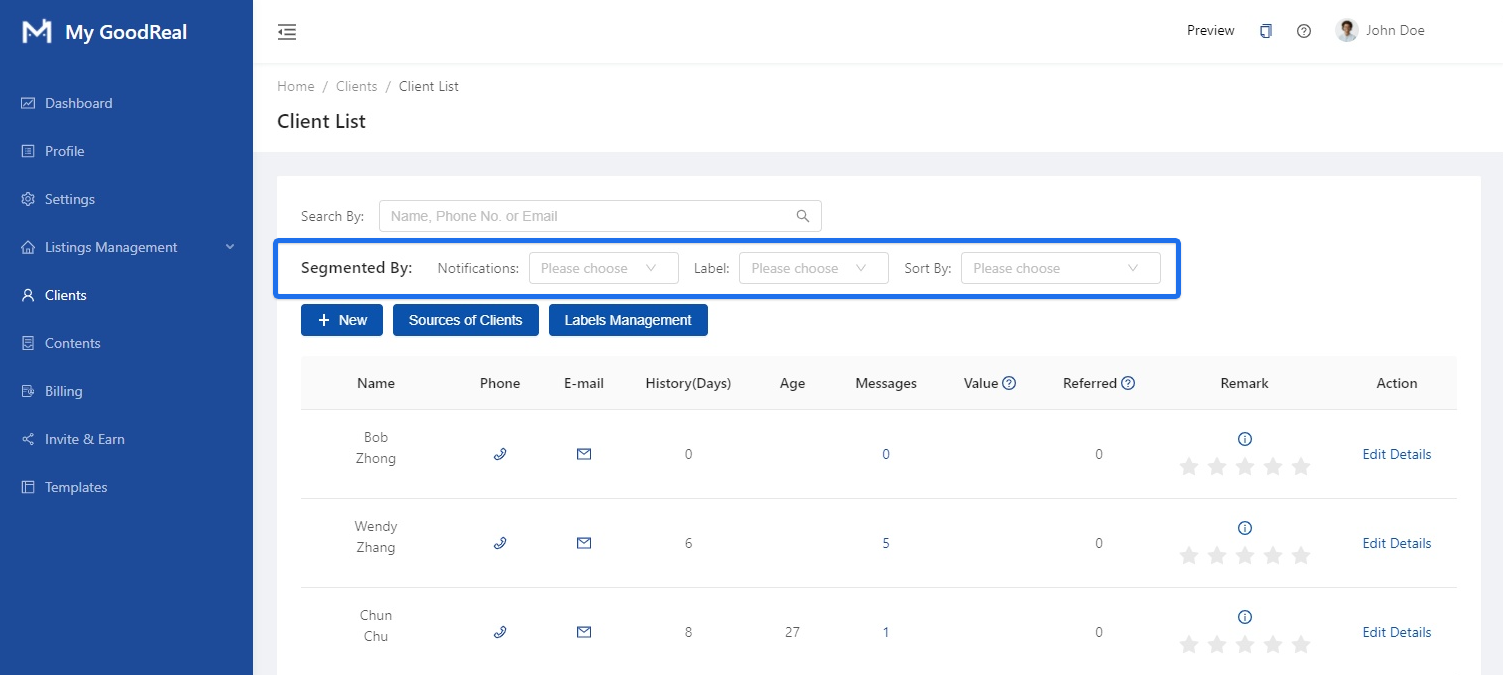Collapse the sidebar using the menu-fold icon
This screenshot has height=675, width=1503.
(x=287, y=32)
